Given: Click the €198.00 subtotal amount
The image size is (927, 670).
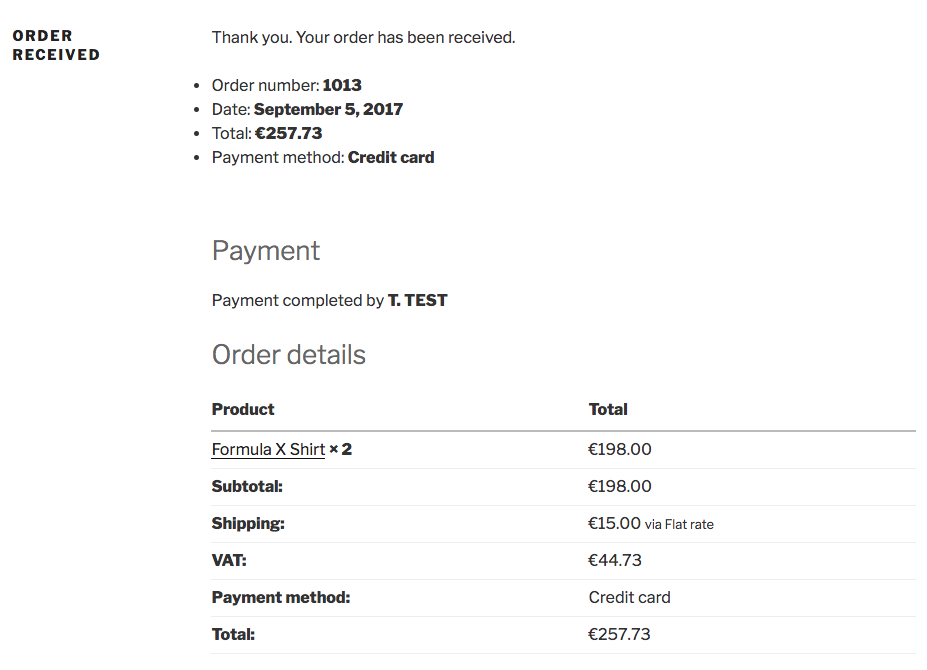Looking at the screenshot, I should 620,487.
